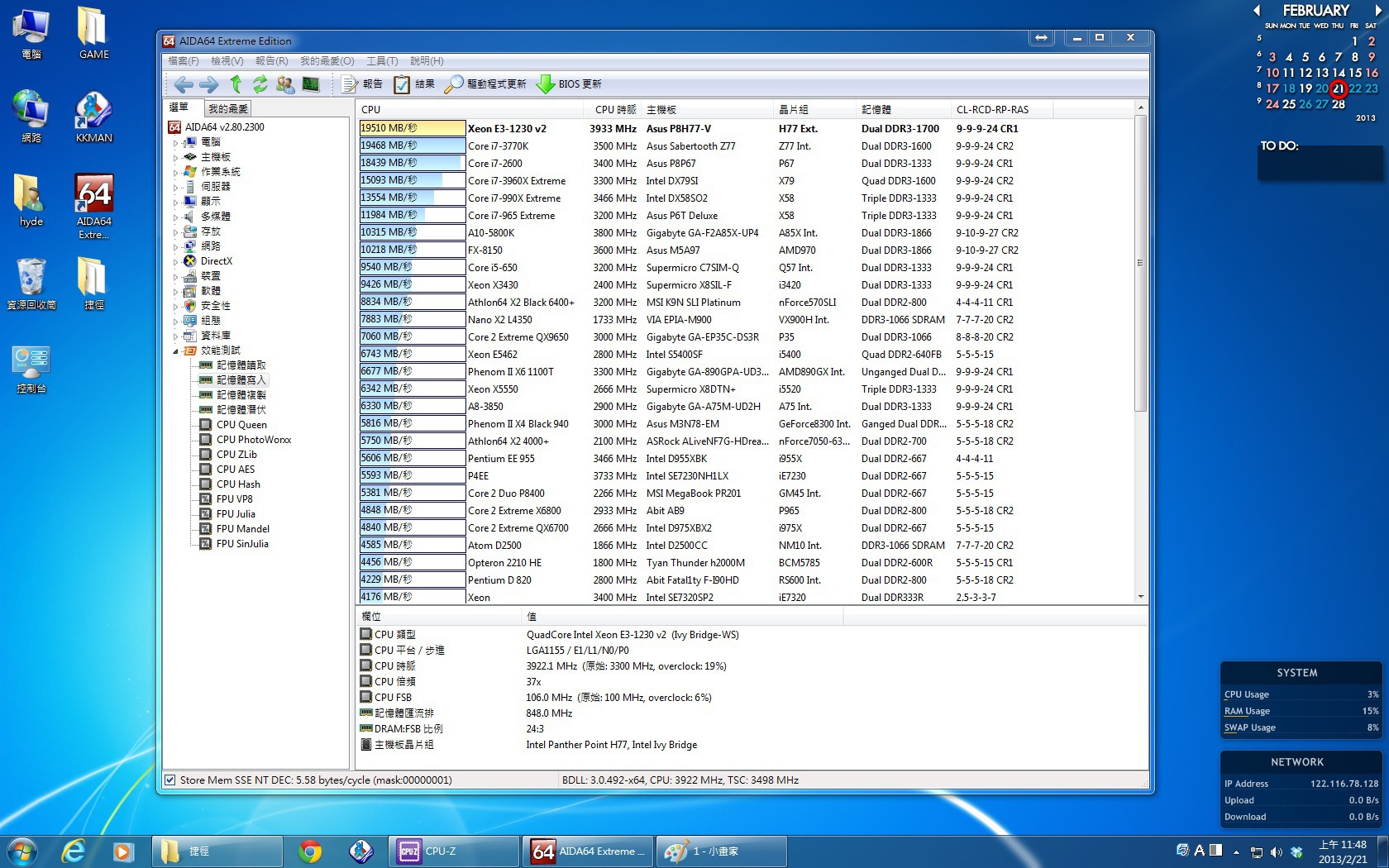Image resolution: width=1389 pixels, height=868 pixels.
Task: Click the Refresh toolbar icon
Action: click(x=260, y=84)
